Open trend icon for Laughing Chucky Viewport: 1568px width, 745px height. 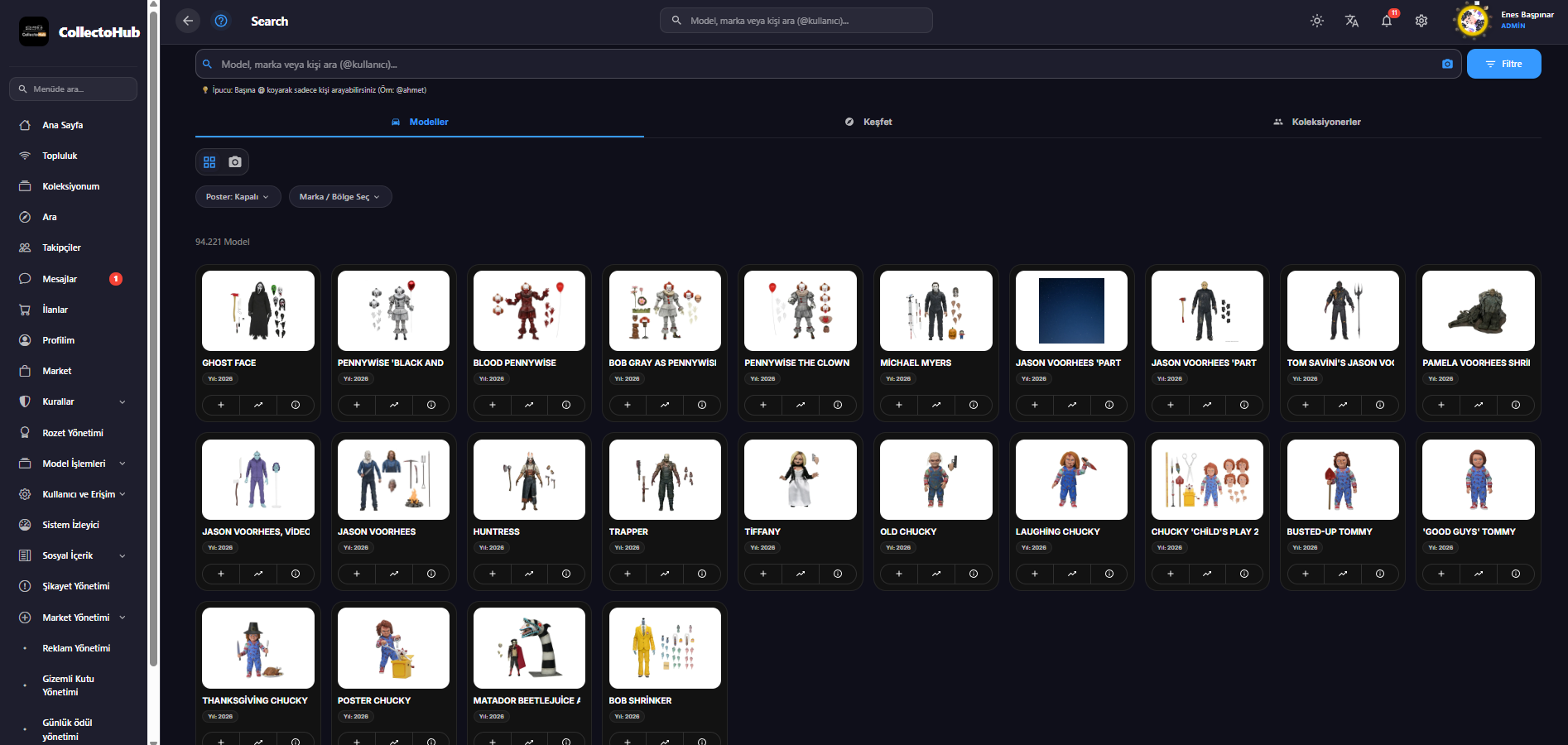pos(1072,574)
